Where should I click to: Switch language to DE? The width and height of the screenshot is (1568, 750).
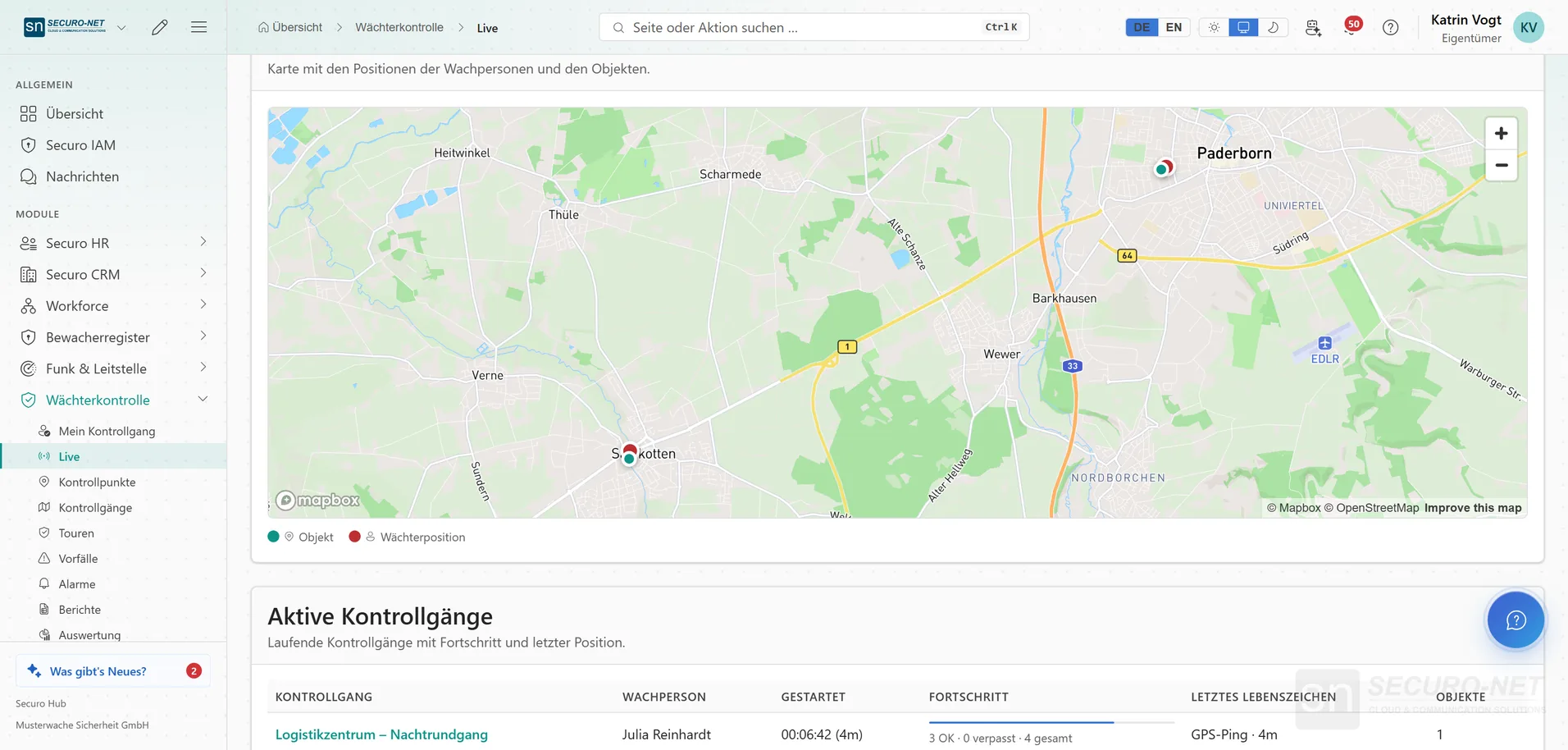click(x=1142, y=27)
